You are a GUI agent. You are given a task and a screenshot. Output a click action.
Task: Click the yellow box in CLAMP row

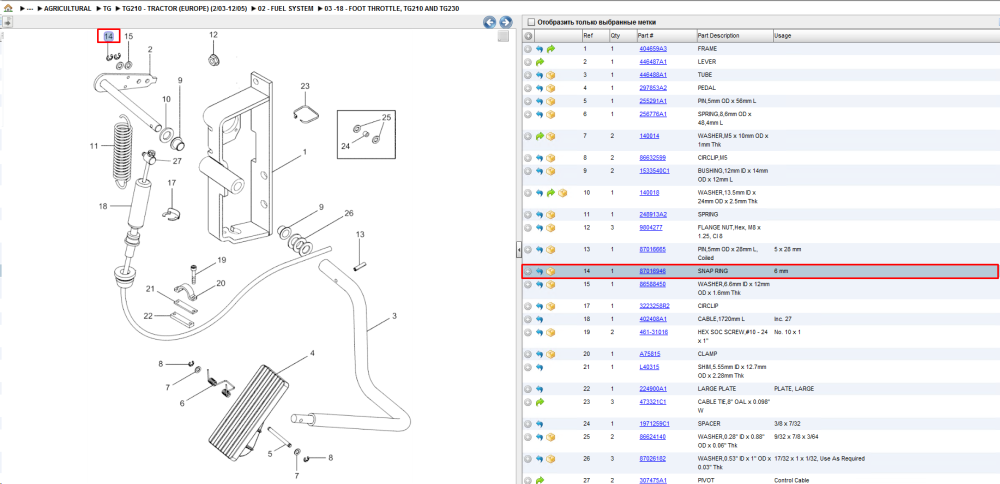point(551,354)
